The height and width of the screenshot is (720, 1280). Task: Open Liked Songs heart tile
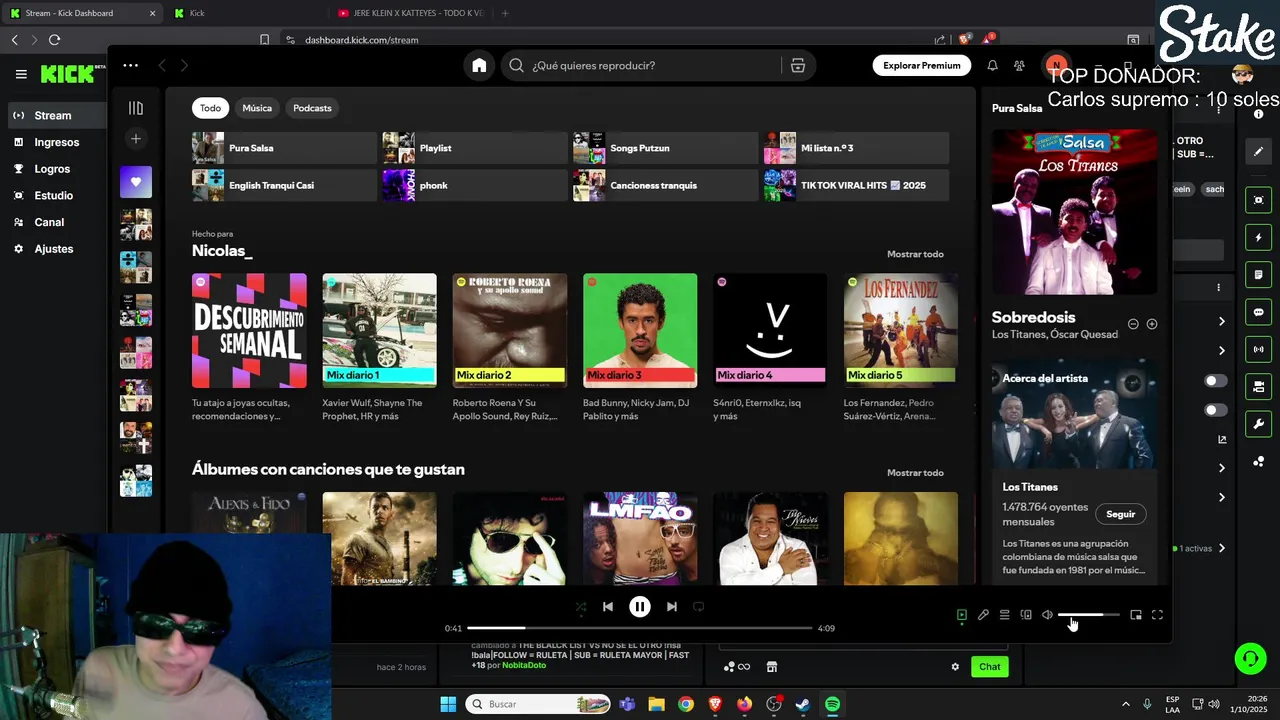click(x=136, y=182)
